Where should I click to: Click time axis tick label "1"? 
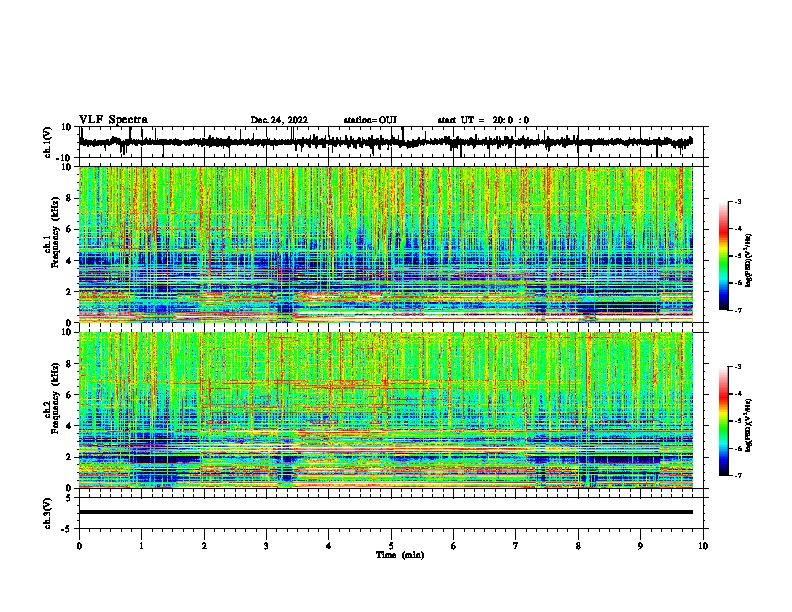141,546
